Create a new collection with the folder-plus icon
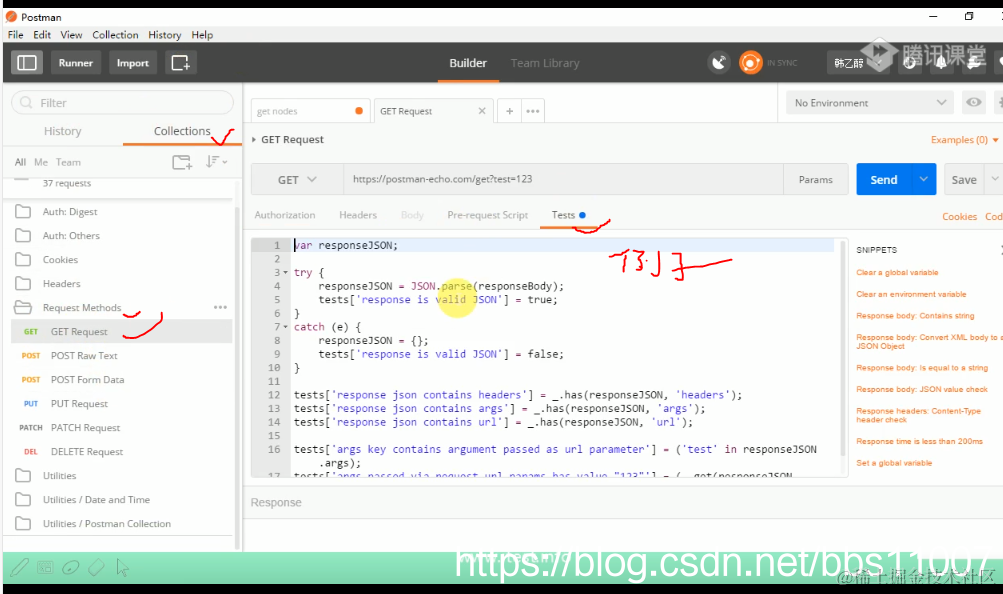This screenshot has width=1003, height=594. [x=182, y=162]
